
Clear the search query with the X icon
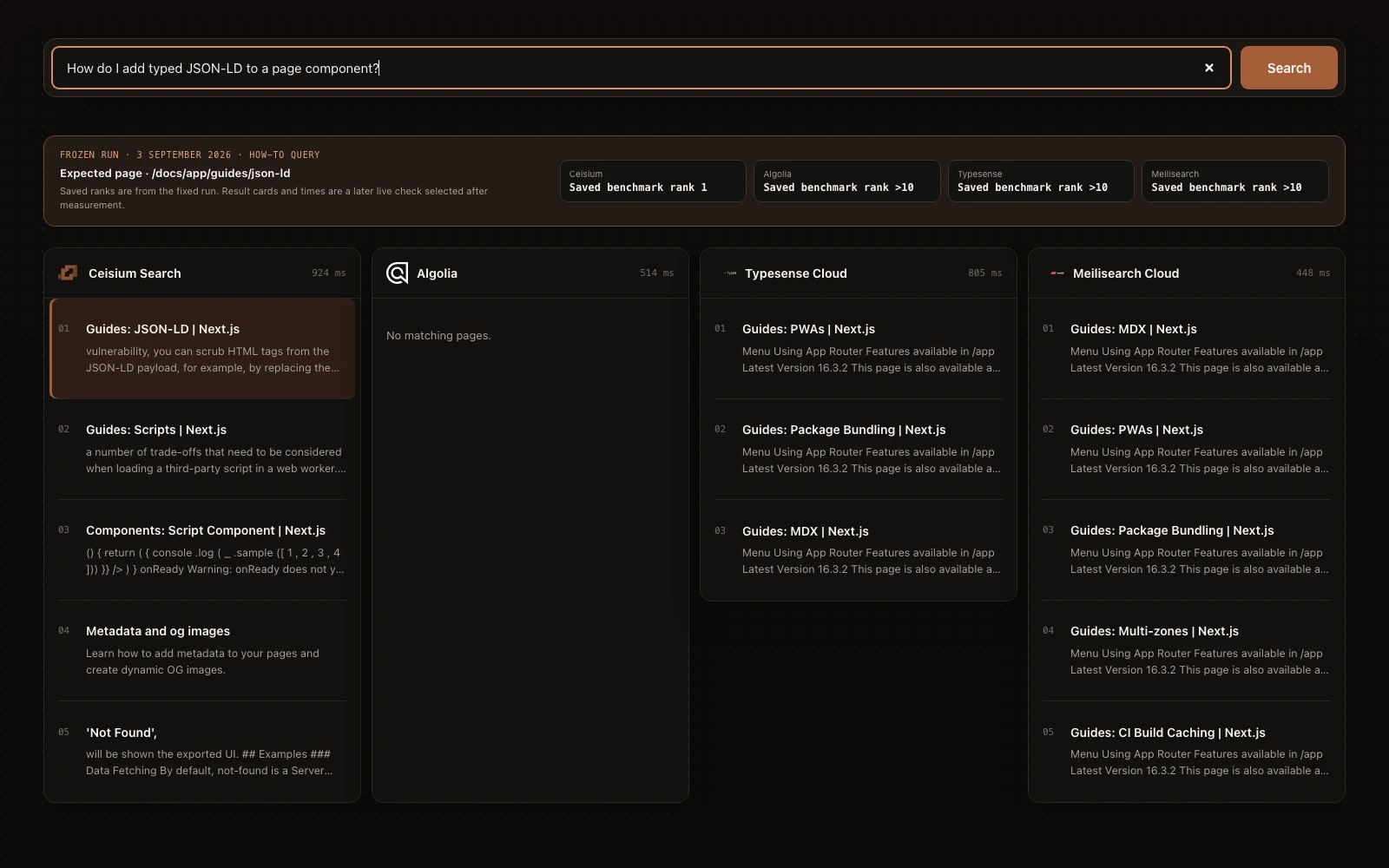point(1208,68)
